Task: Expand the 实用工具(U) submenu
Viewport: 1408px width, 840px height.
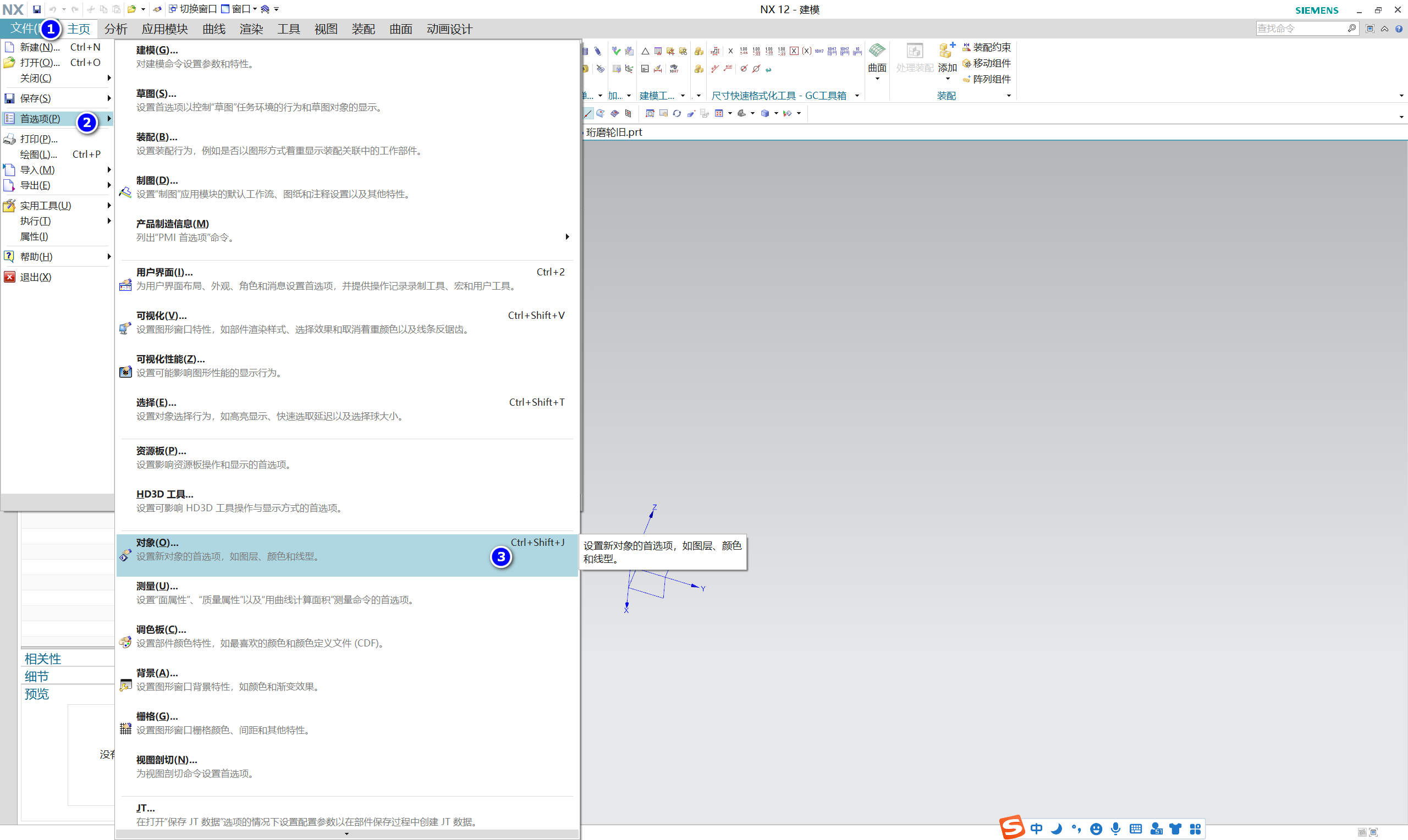Action: [57, 206]
